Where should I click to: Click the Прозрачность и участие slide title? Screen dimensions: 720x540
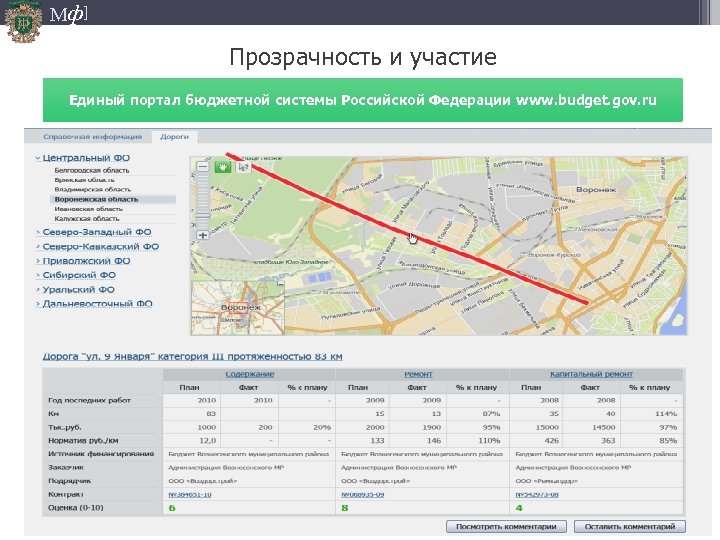click(x=363, y=57)
